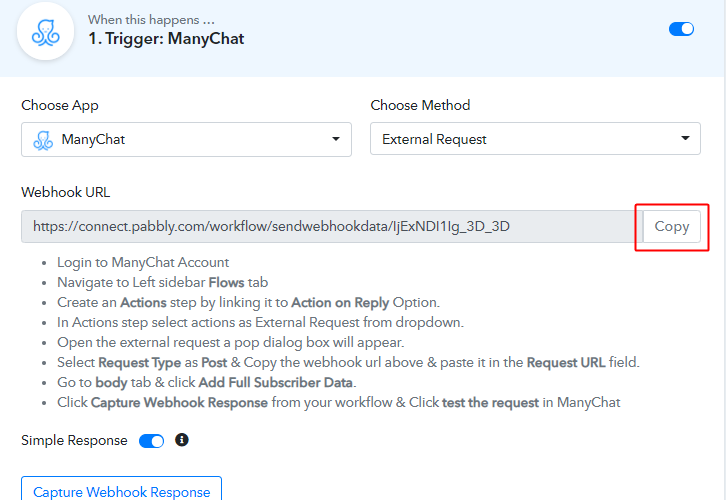Toggle the Simple Response switch

coord(151,441)
